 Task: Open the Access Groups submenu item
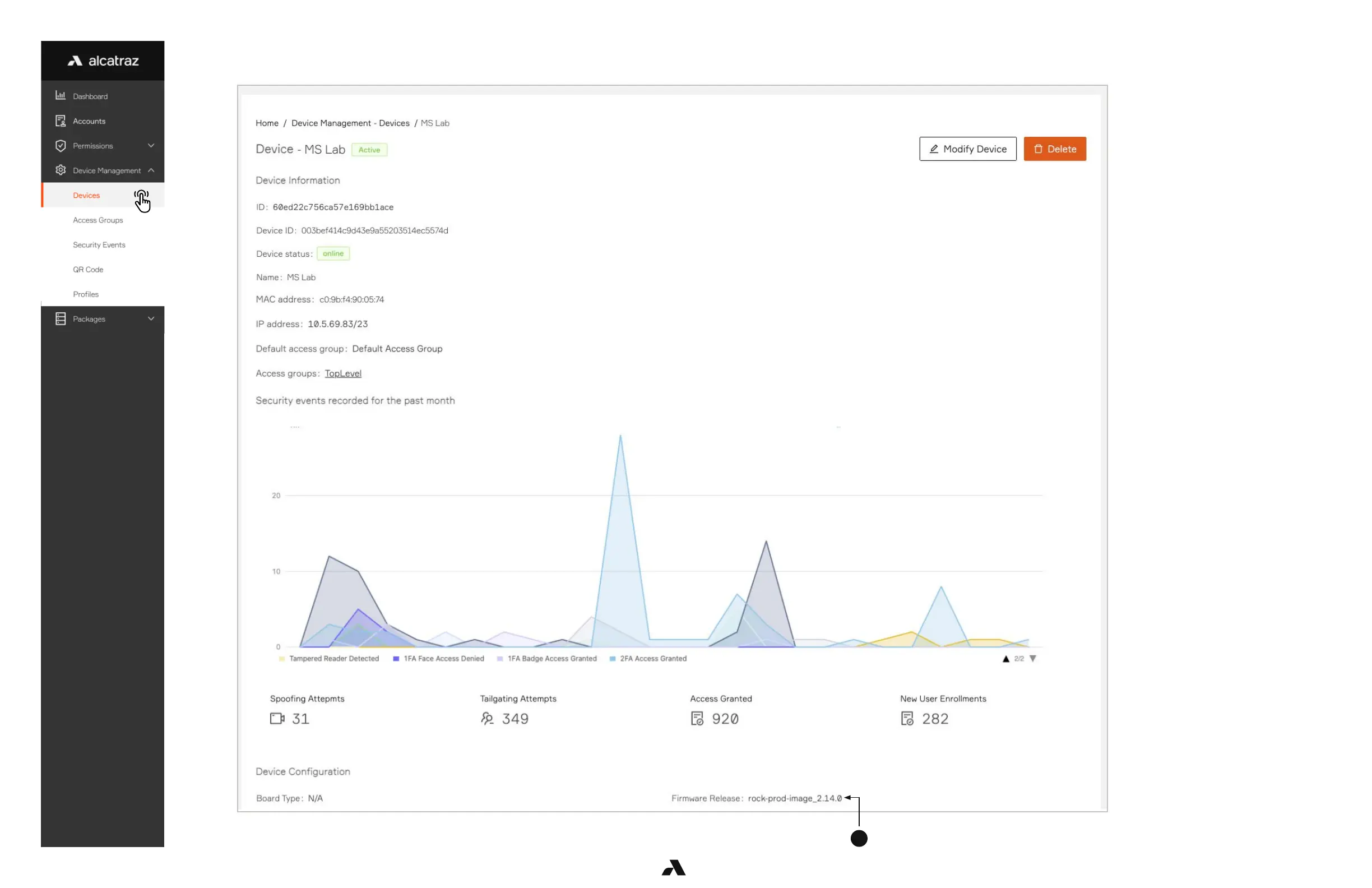pyautogui.click(x=98, y=220)
